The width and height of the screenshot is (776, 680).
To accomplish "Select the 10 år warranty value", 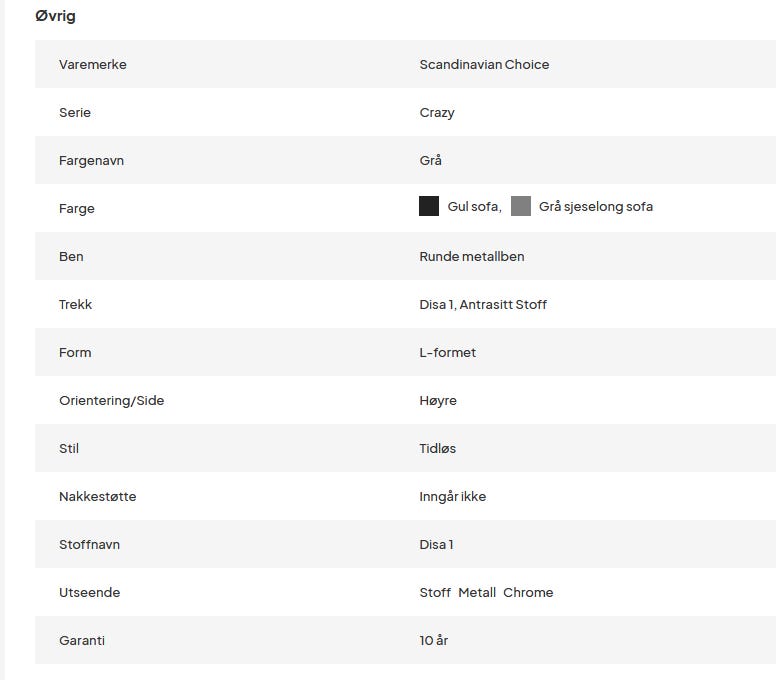I will click(x=434, y=641).
